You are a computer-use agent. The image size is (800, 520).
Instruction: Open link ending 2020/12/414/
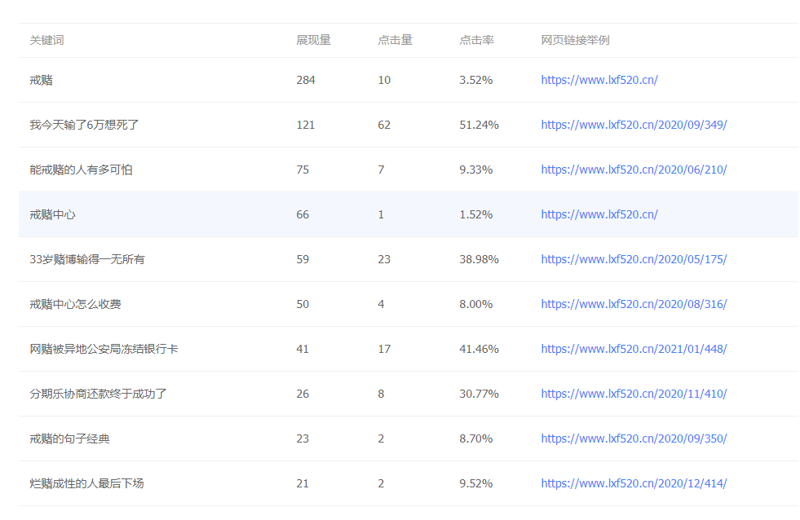[633, 483]
